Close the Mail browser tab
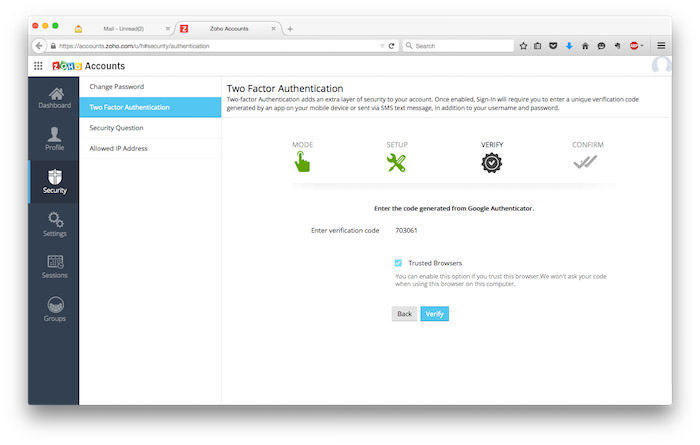The image size is (700, 445). tap(168, 29)
